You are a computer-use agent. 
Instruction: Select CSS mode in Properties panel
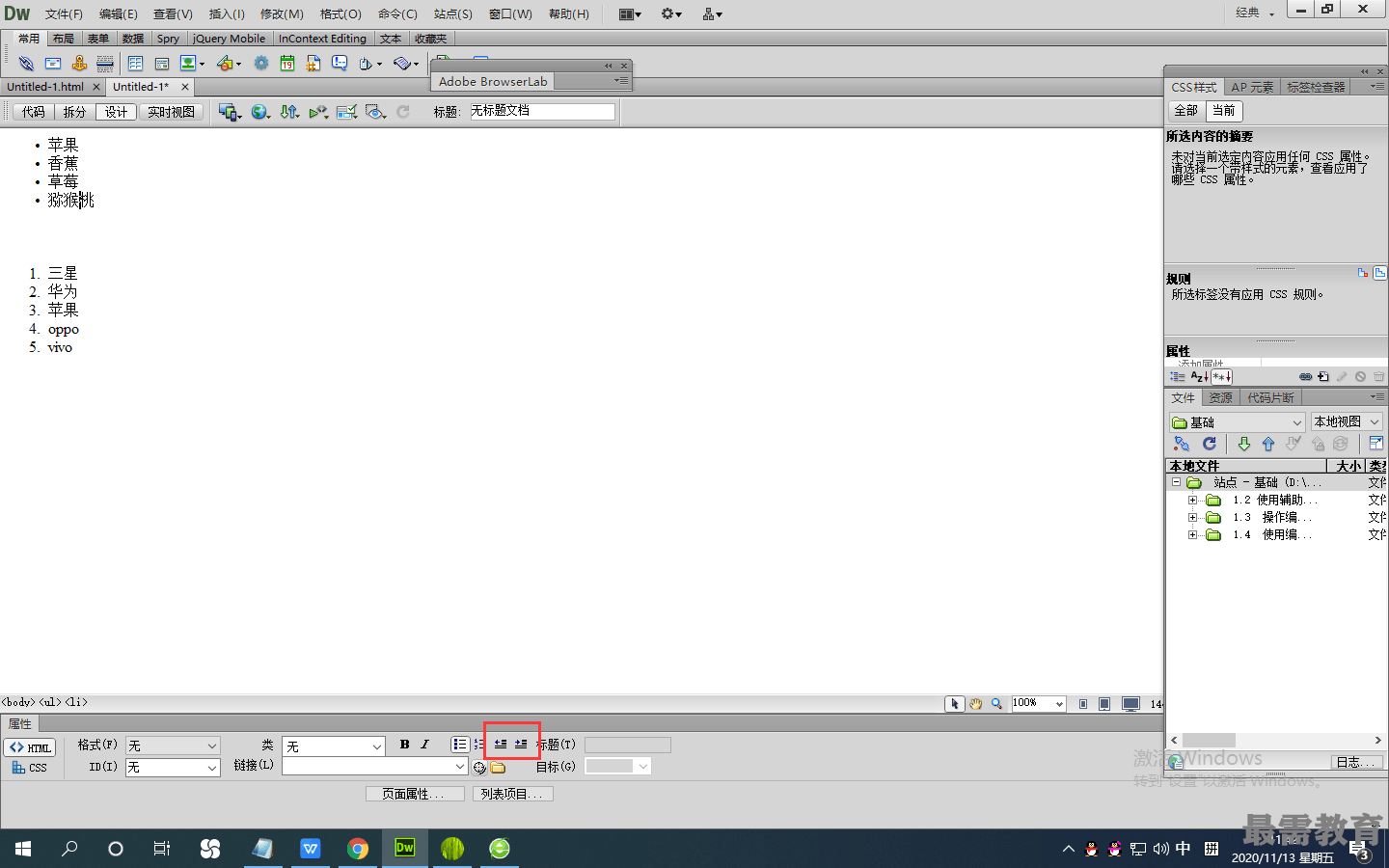30,768
